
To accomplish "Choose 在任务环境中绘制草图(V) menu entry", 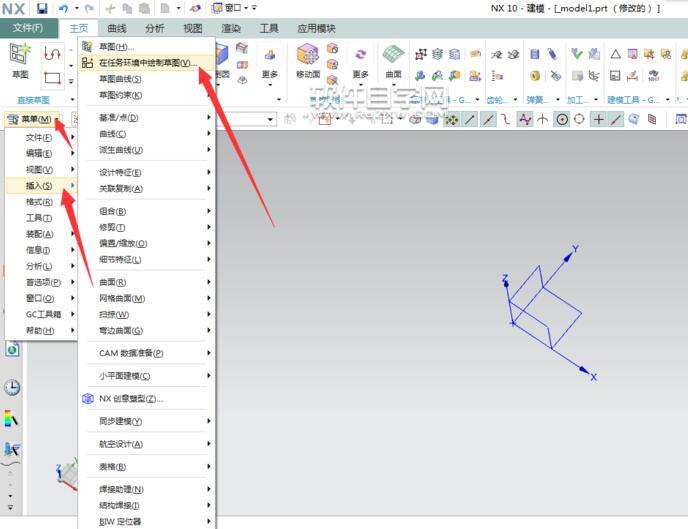I will 147,63.
